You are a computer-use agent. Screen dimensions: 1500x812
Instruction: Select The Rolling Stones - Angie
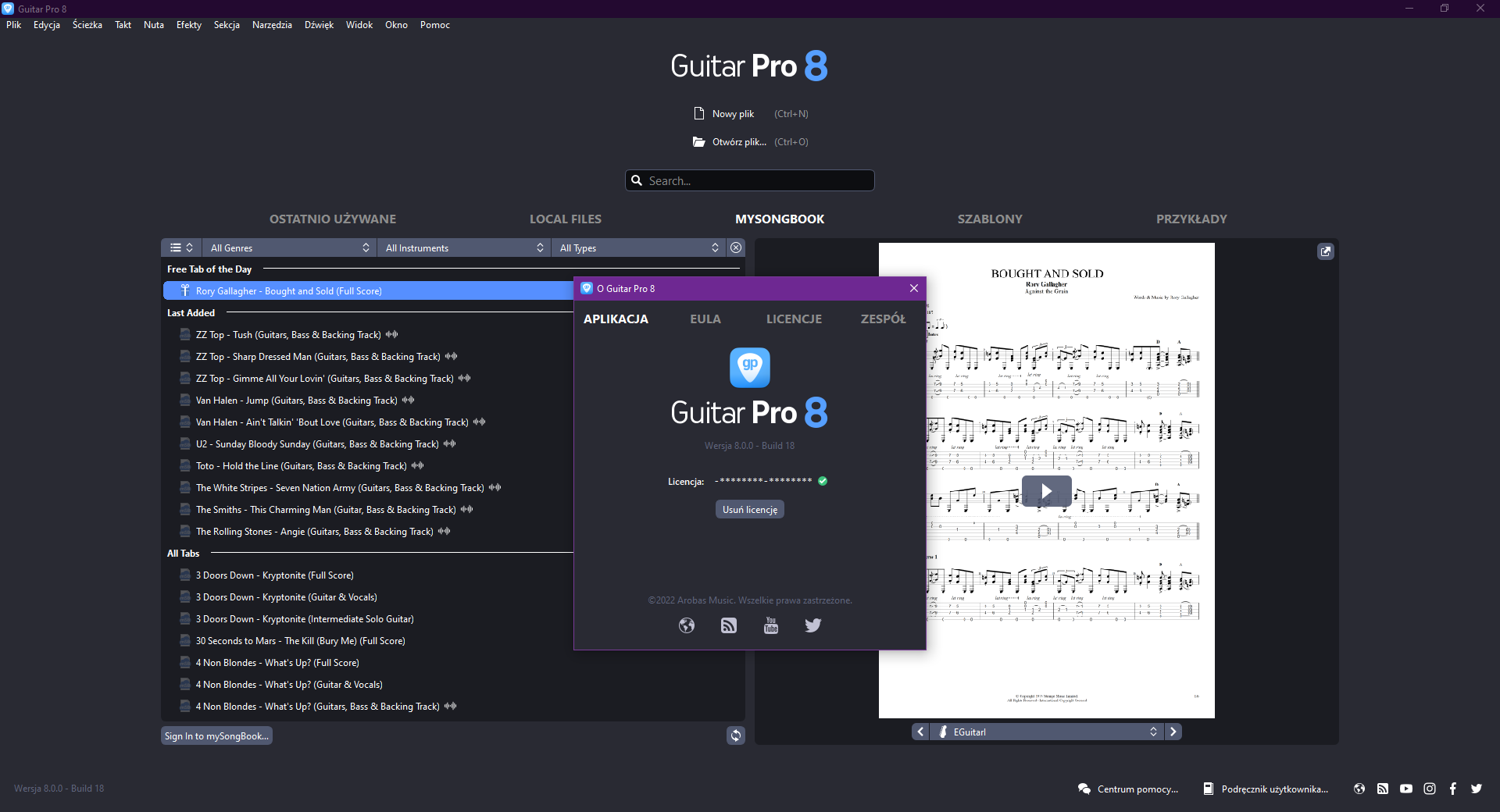pos(315,531)
